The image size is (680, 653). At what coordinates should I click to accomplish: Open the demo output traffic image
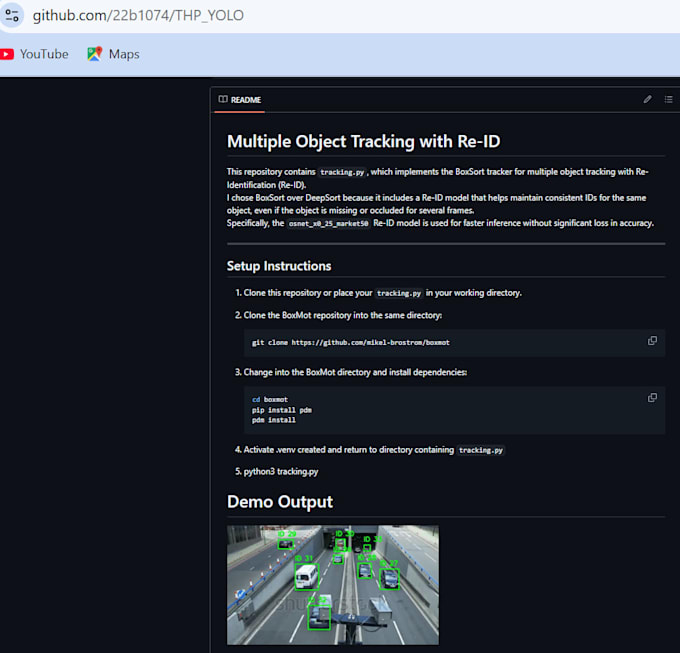click(333, 585)
